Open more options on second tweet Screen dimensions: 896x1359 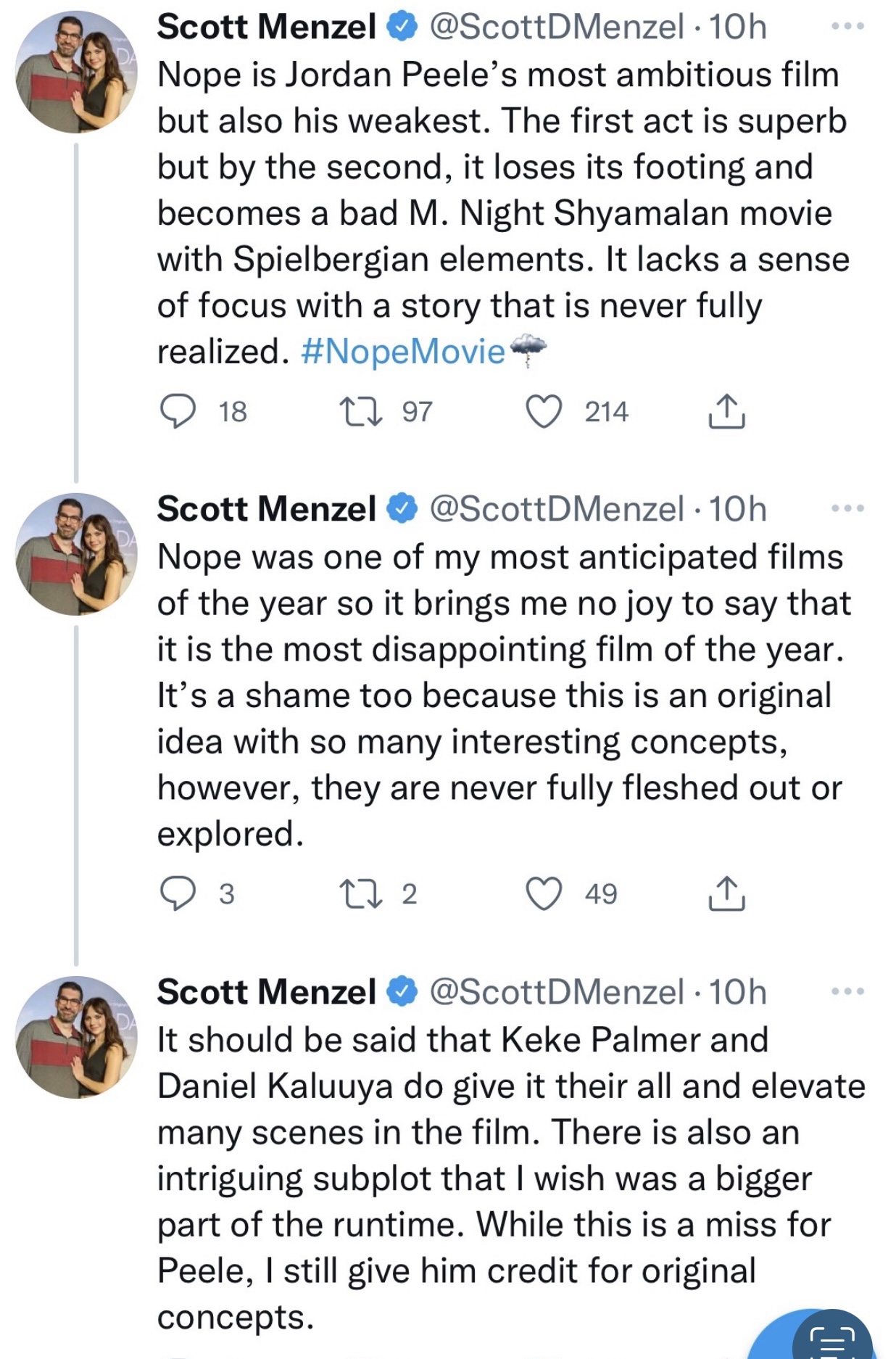click(x=847, y=508)
